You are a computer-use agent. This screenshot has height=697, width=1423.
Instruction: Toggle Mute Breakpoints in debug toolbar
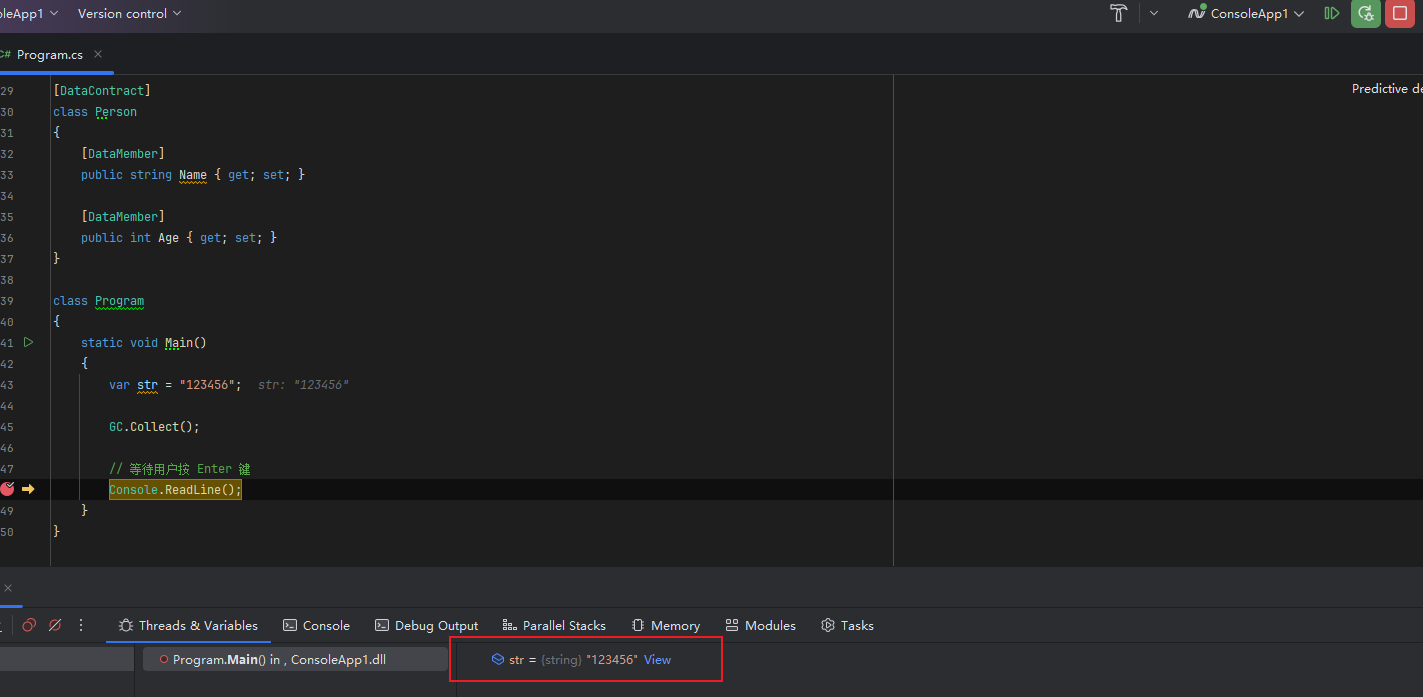pyautogui.click(x=55, y=625)
